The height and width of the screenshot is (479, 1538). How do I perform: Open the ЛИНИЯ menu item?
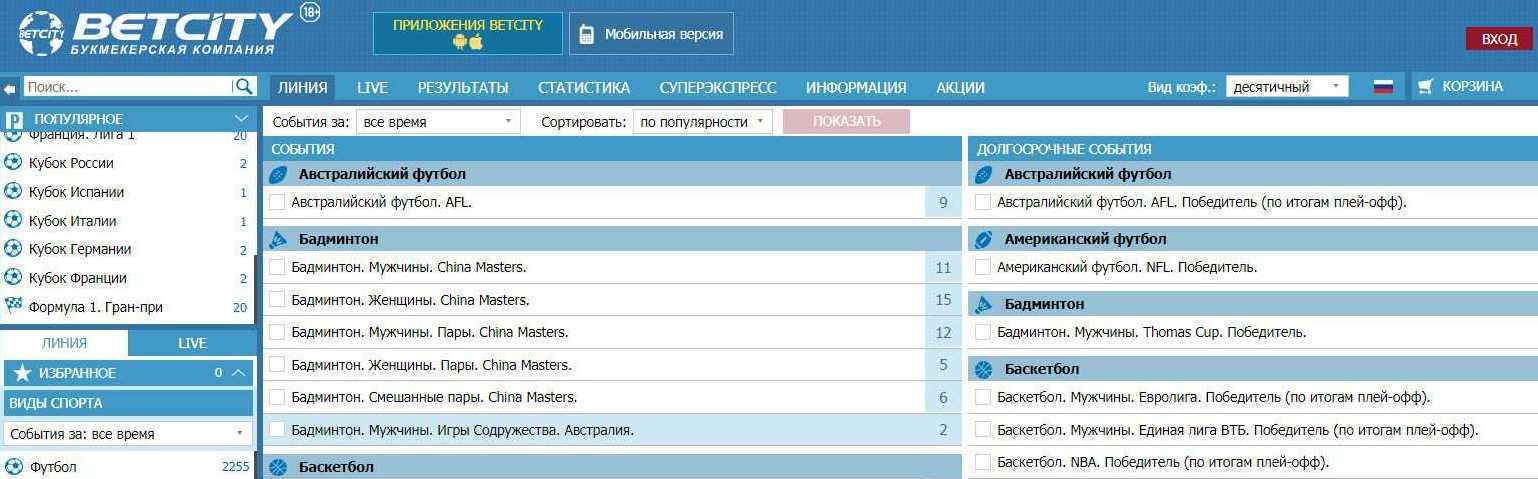point(303,87)
